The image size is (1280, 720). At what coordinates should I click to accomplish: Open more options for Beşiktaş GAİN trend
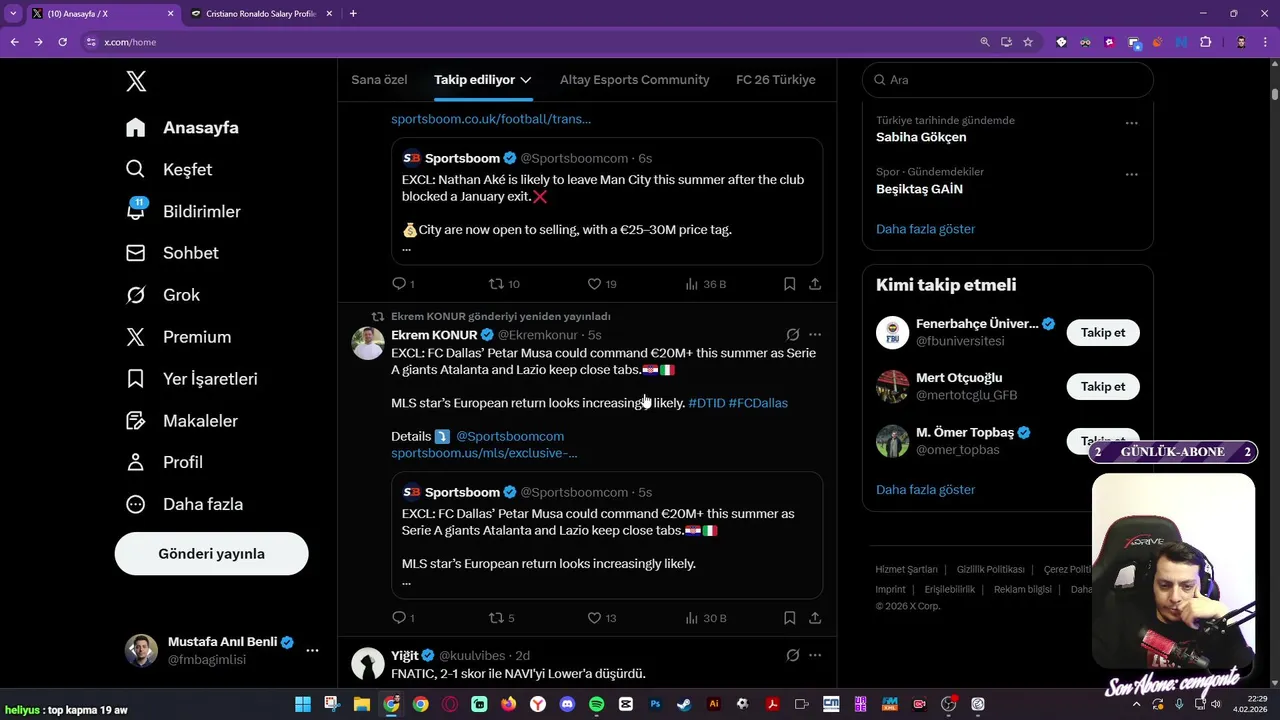[x=1132, y=174]
